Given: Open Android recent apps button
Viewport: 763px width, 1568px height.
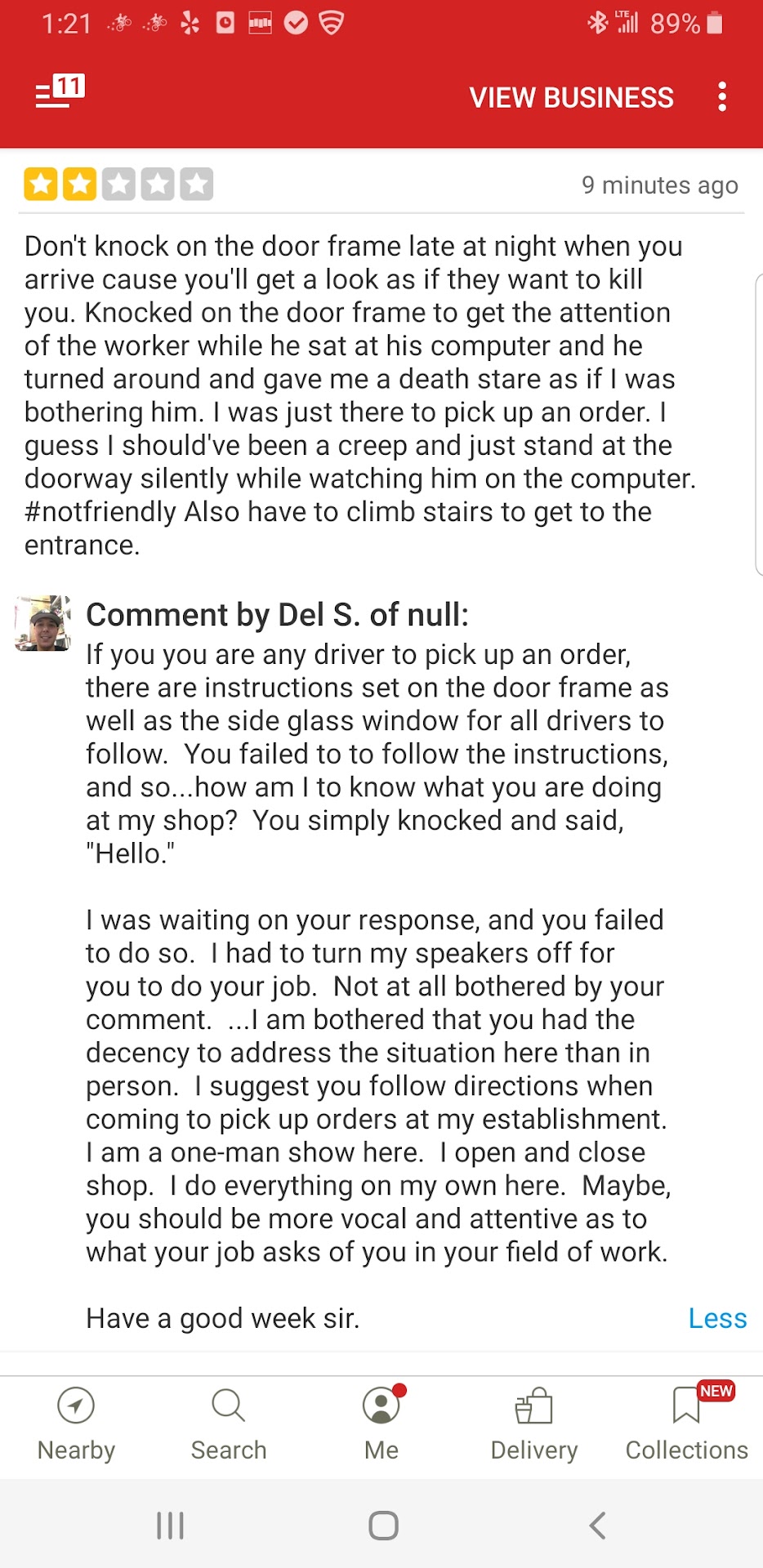Looking at the screenshot, I should click(170, 1525).
